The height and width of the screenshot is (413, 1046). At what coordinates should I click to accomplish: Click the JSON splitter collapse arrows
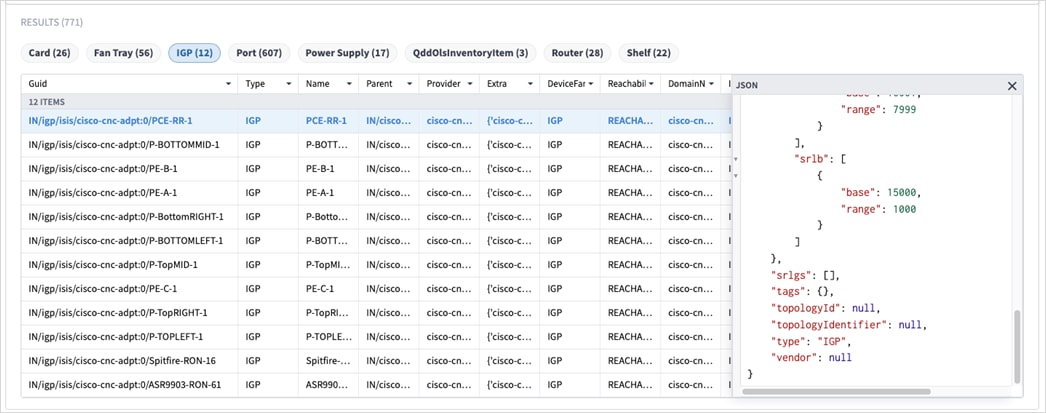coord(736,168)
